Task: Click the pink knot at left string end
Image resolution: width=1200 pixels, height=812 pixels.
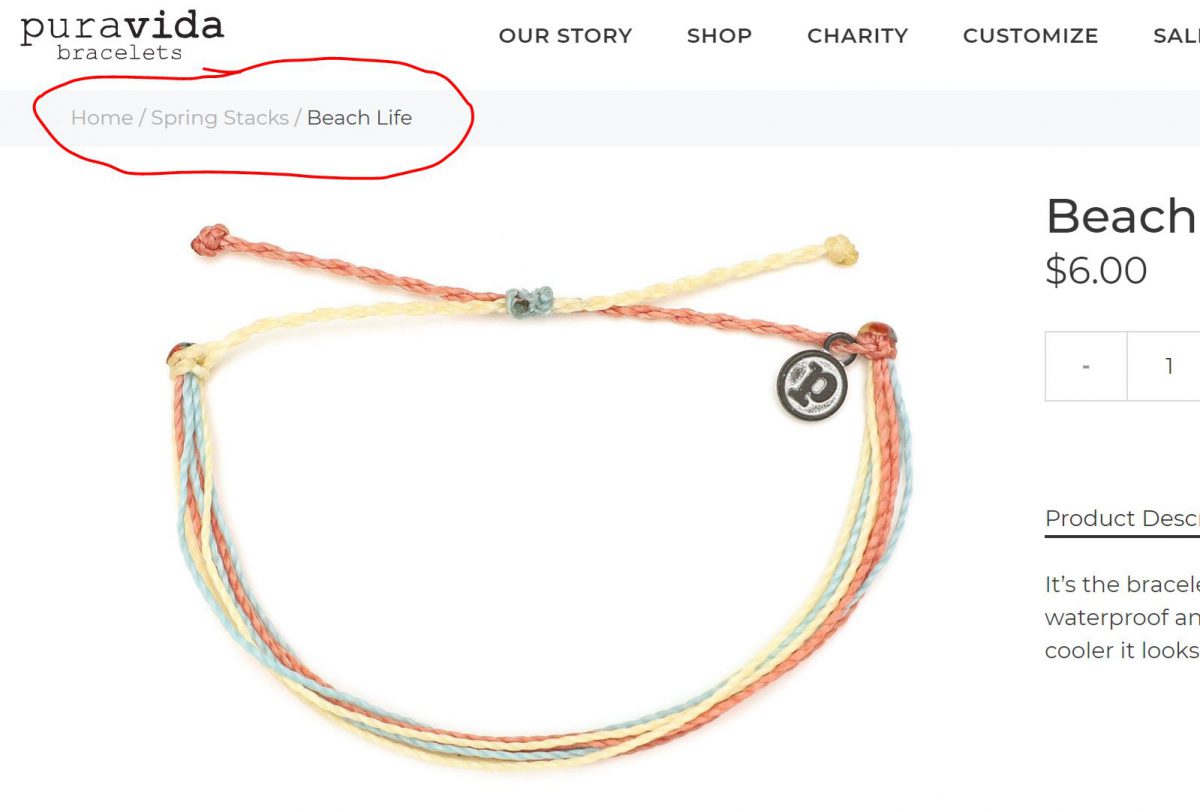Action: pyautogui.click(x=212, y=240)
